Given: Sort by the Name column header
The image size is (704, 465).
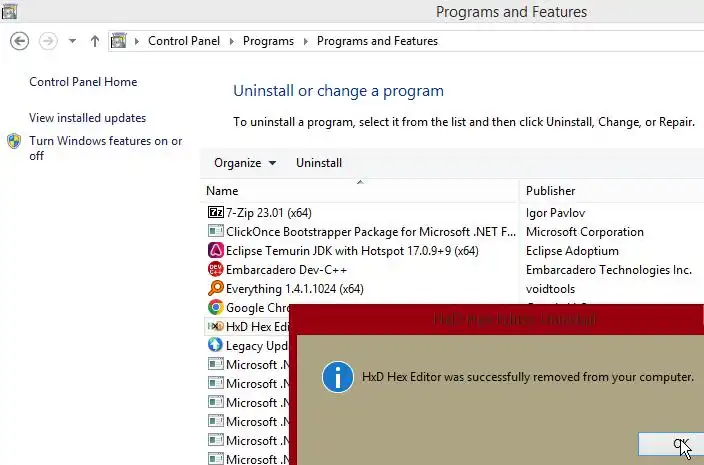Looking at the screenshot, I should [360, 191].
